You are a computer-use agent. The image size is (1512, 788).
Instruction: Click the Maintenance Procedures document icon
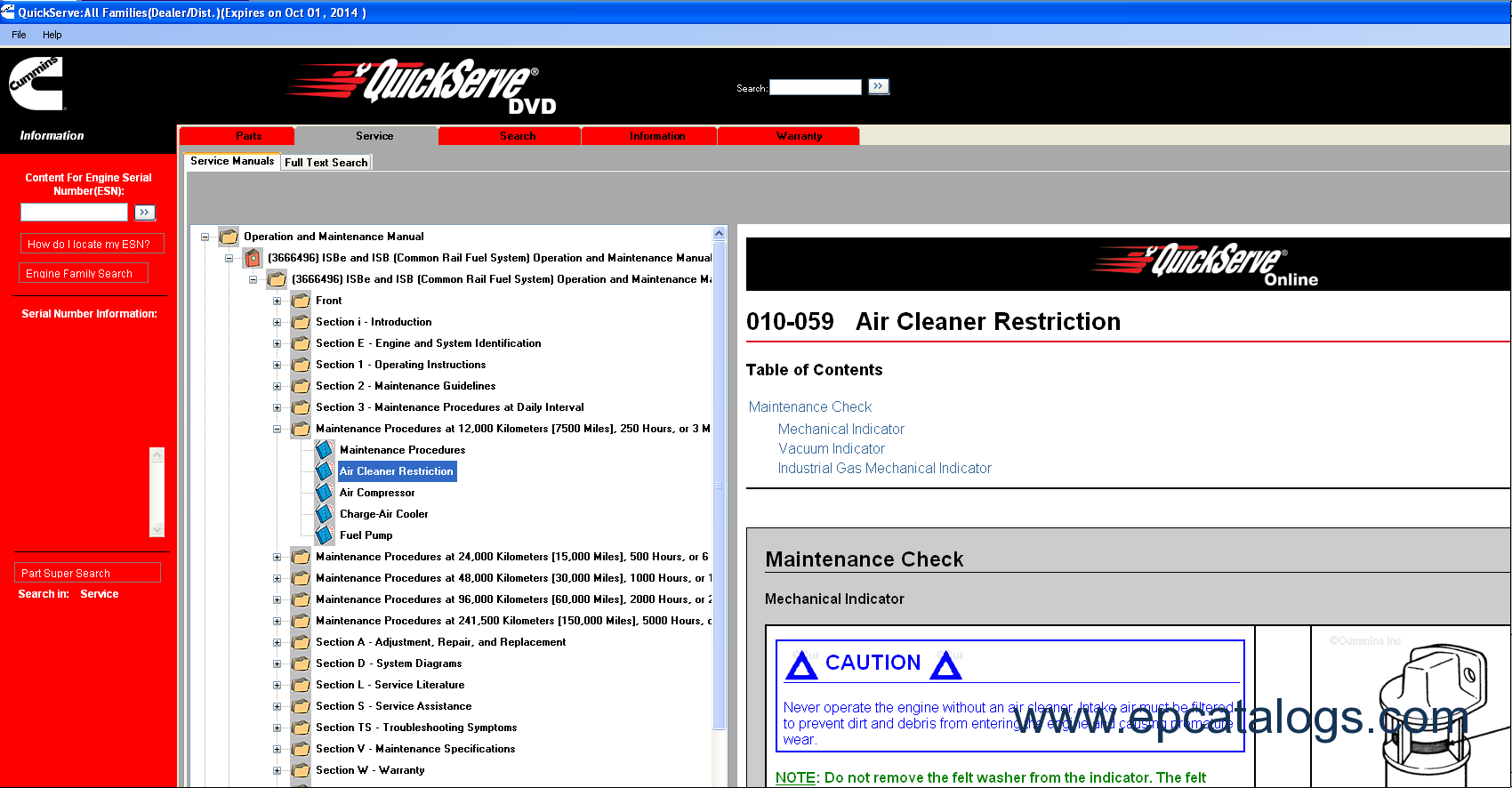[325, 450]
